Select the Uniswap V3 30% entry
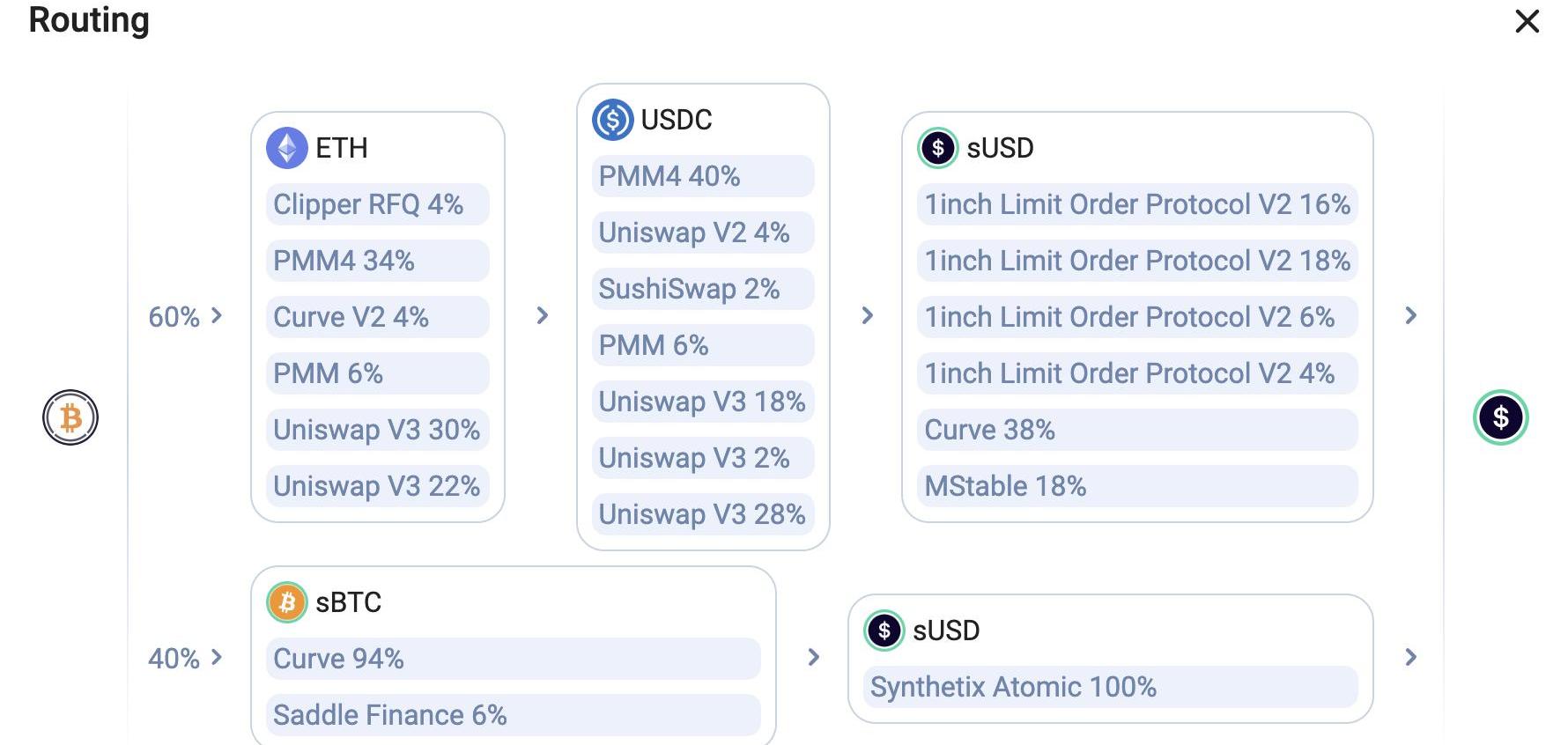 pos(378,430)
